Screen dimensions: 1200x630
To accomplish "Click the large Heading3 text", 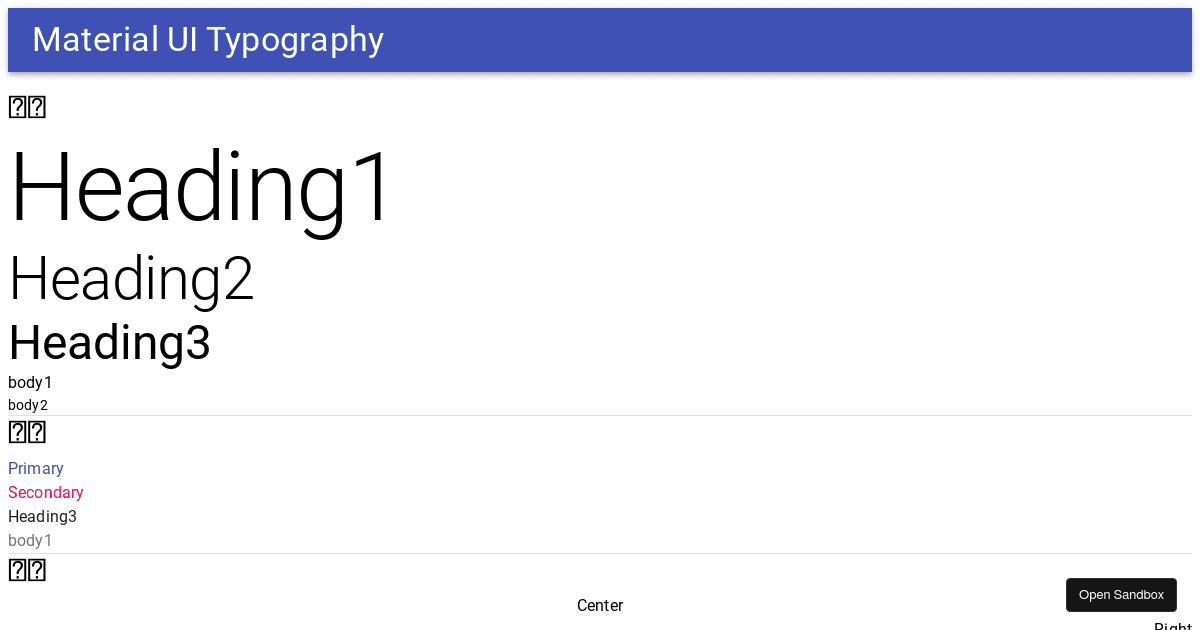I will coord(109,343).
